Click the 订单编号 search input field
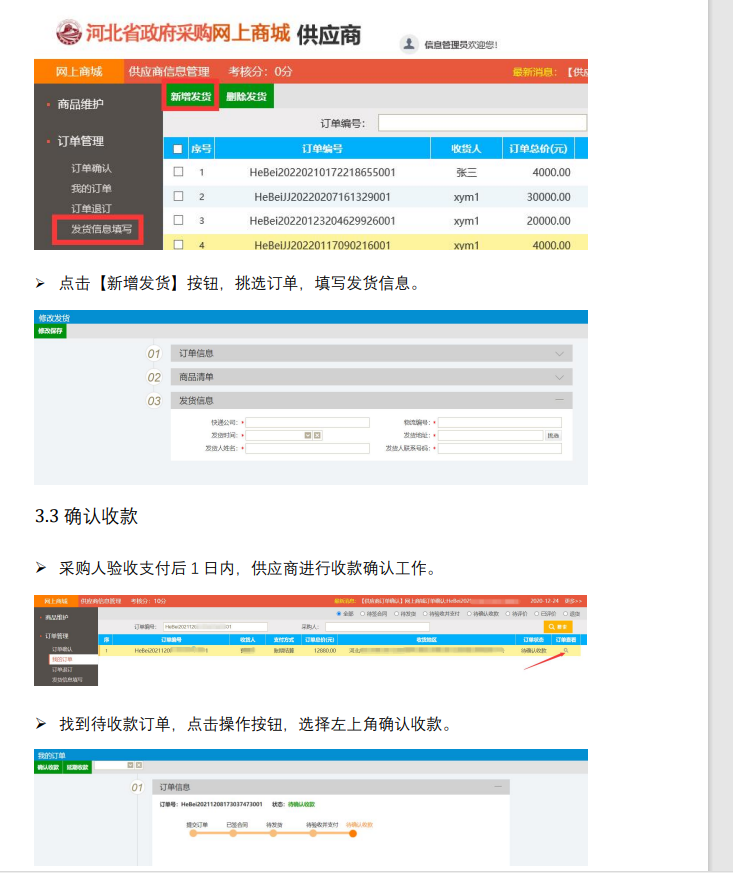Viewport: 733px width, 873px height. click(x=482, y=122)
